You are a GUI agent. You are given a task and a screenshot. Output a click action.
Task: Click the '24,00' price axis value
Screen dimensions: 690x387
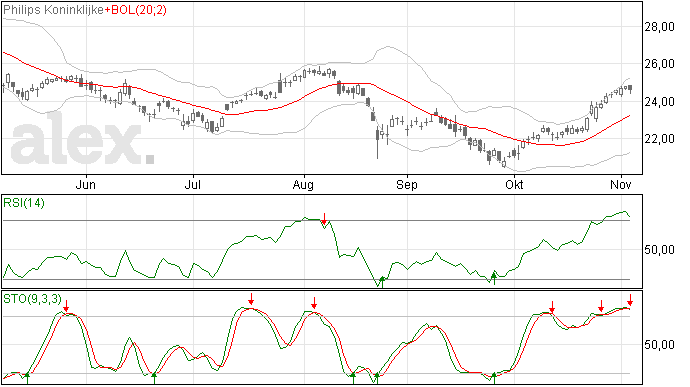point(660,102)
